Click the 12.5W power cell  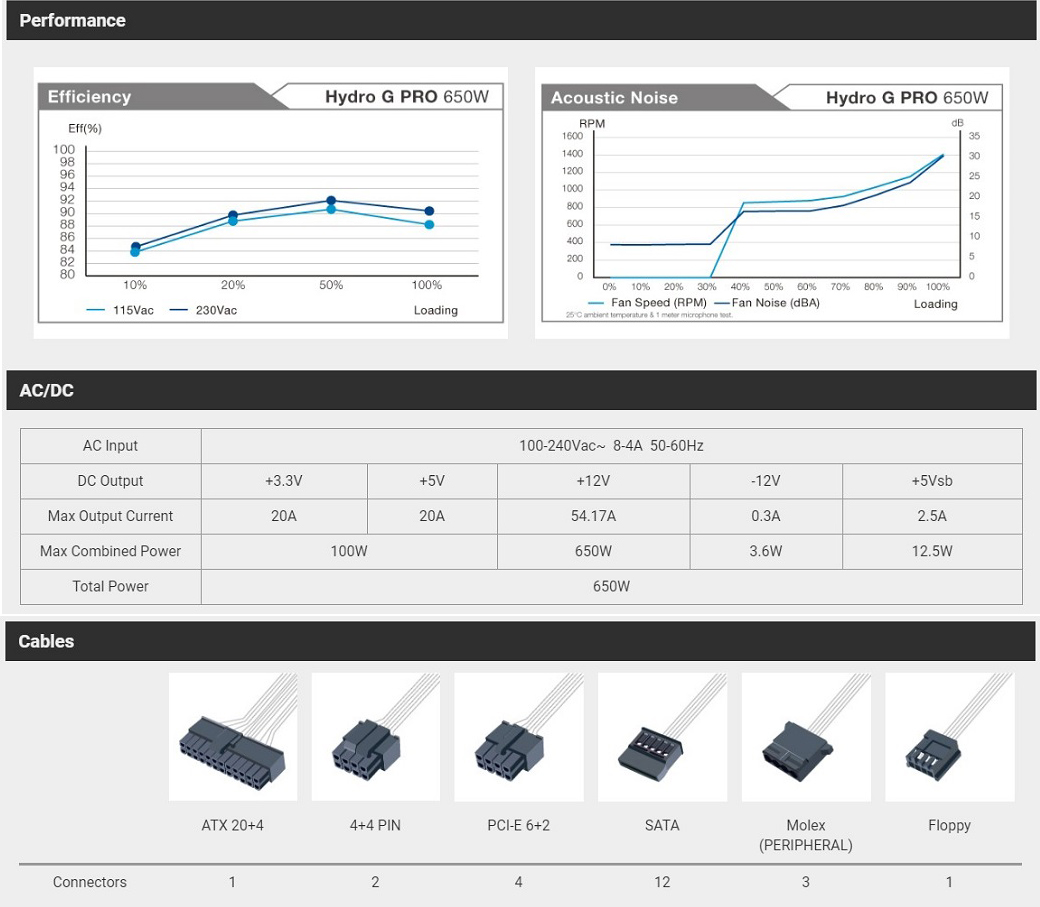(932, 551)
